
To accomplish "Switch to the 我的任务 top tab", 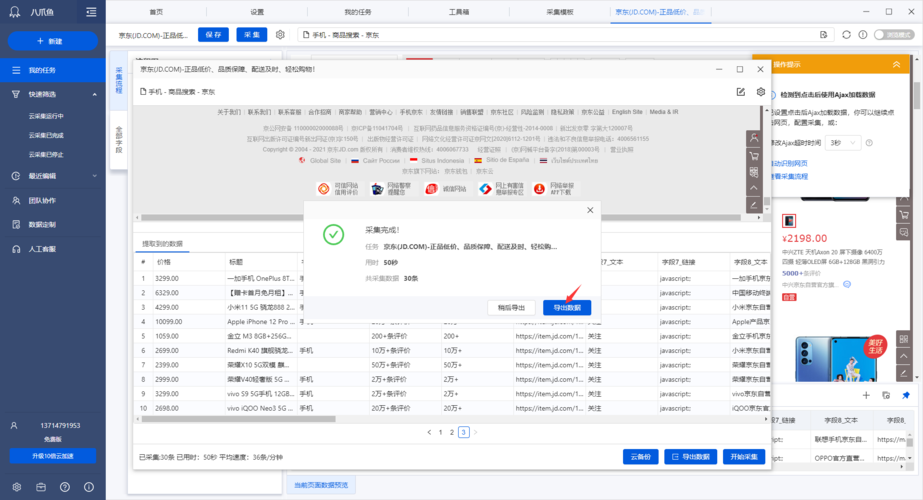I will coord(358,12).
